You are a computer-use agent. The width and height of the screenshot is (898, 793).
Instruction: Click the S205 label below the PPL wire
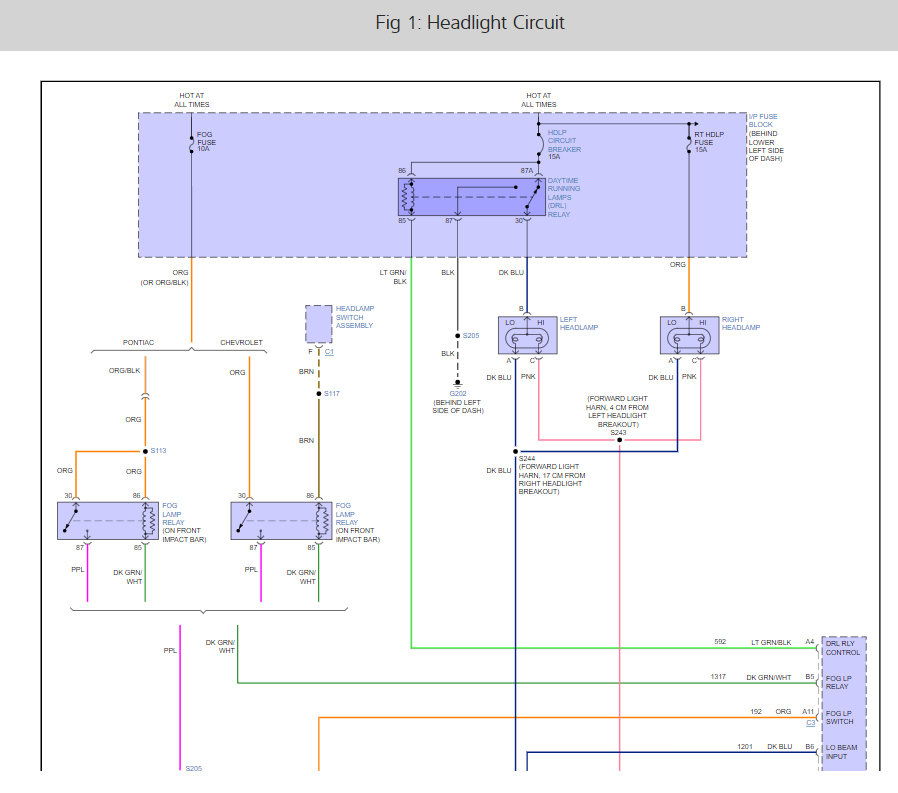[x=194, y=768]
